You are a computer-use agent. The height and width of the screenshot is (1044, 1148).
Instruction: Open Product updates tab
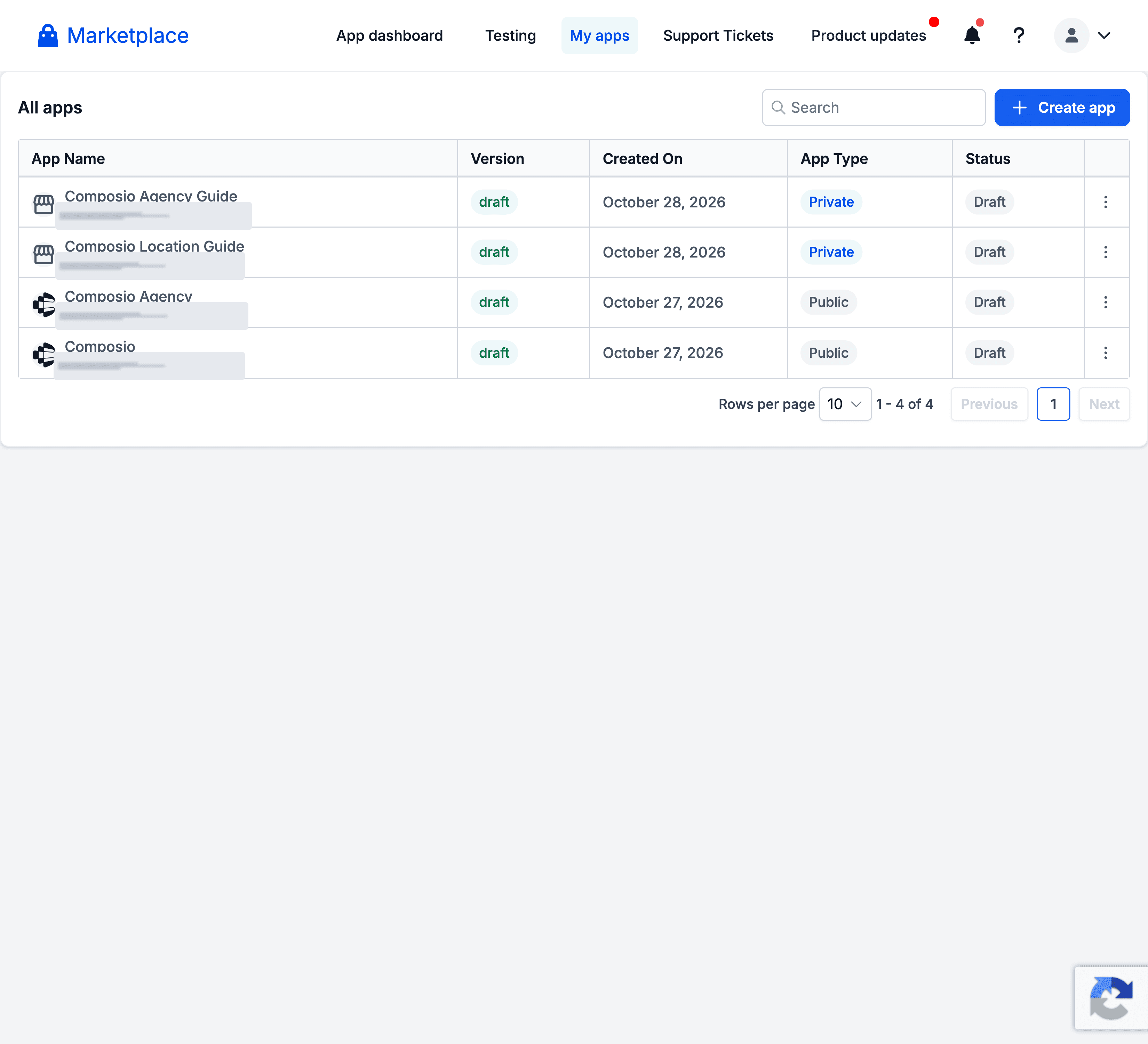(868, 35)
